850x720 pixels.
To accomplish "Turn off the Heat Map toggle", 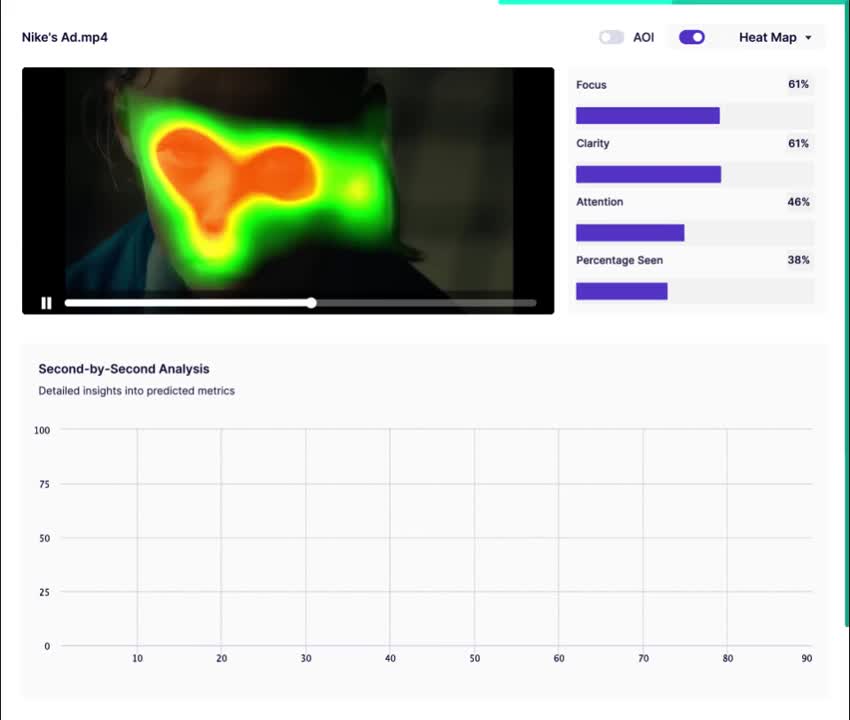I will [x=692, y=37].
